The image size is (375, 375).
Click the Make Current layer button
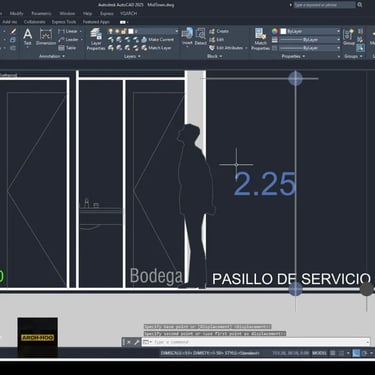tap(158, 39)
